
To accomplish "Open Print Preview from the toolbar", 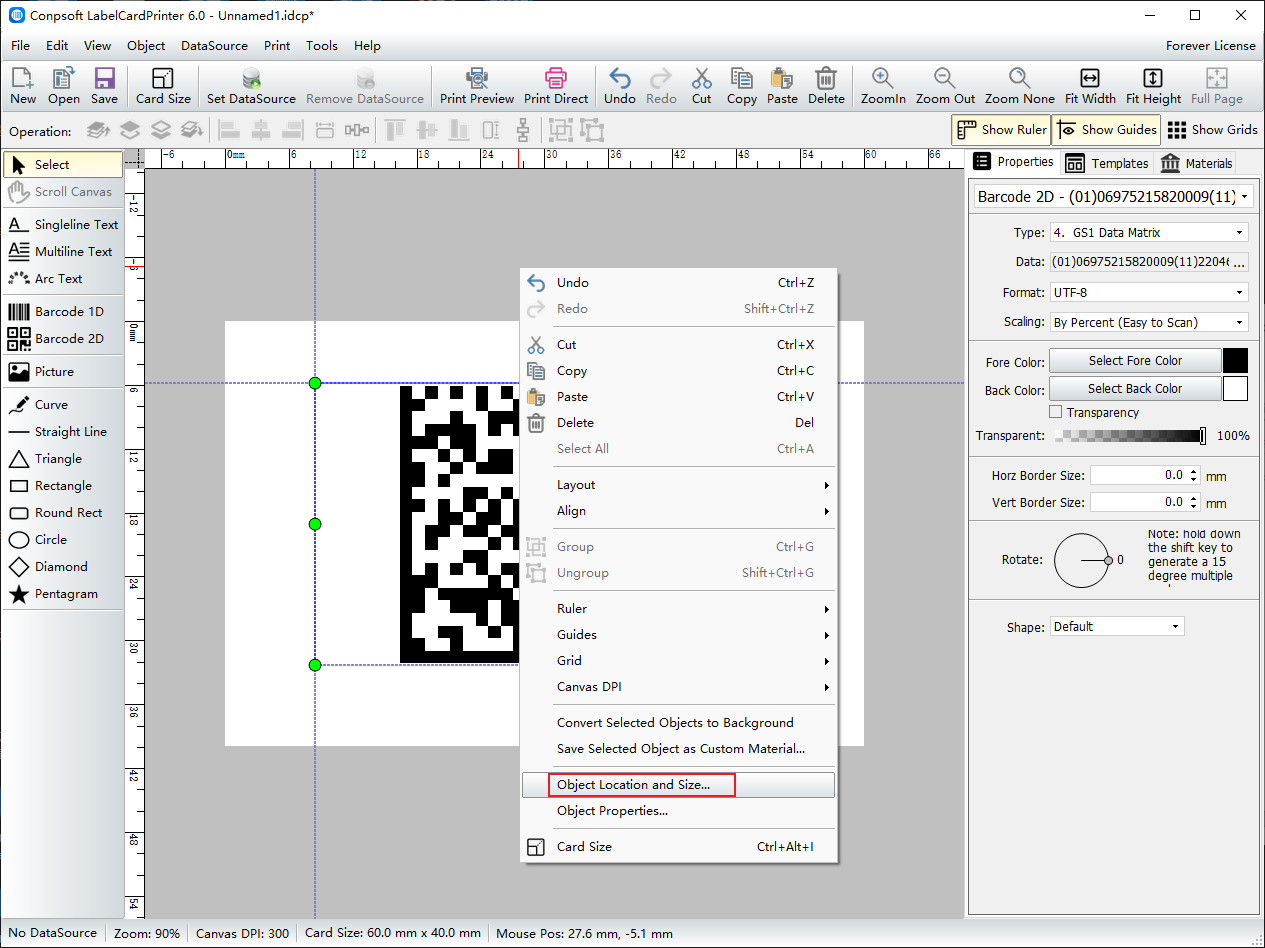I will point(477,86).
